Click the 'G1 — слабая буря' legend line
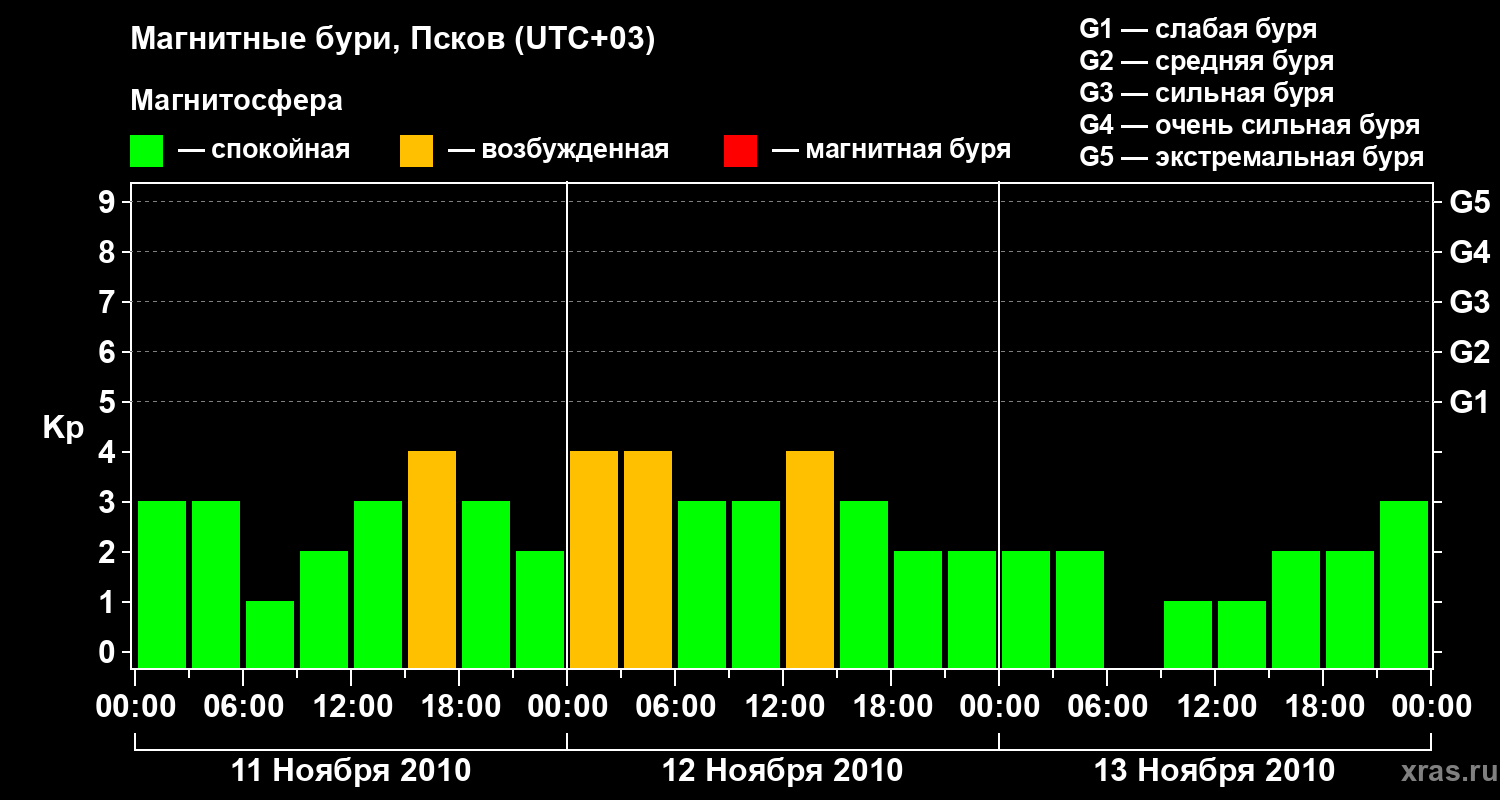The height and width of the screenshot is (800, 1500). click(x=1198, y=28)
